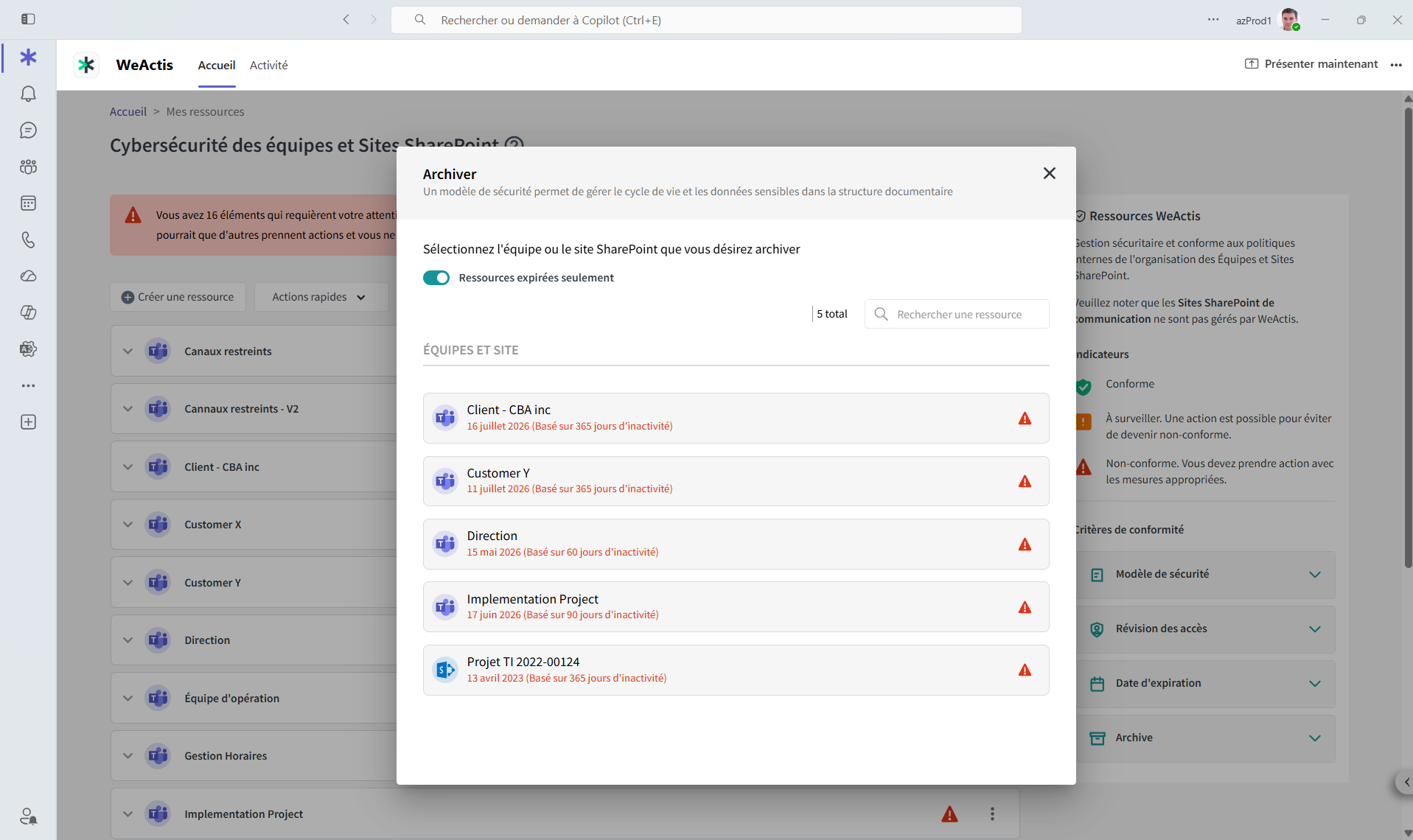Image resolution: width=1413 pixels, height=840 pixels.
Task: Switch to Accueil tab
Action: [217, 65]
